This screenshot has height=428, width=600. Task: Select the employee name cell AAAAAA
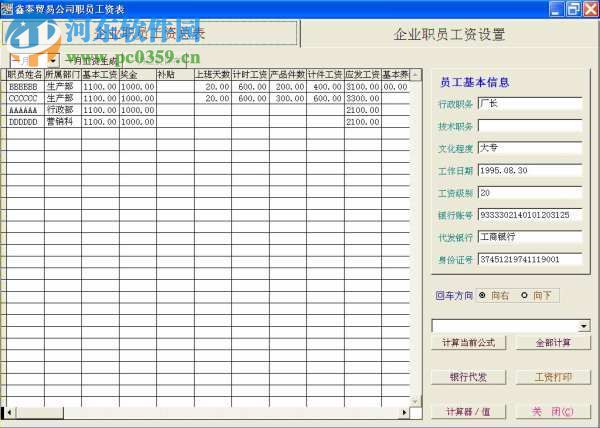[25, 110]
